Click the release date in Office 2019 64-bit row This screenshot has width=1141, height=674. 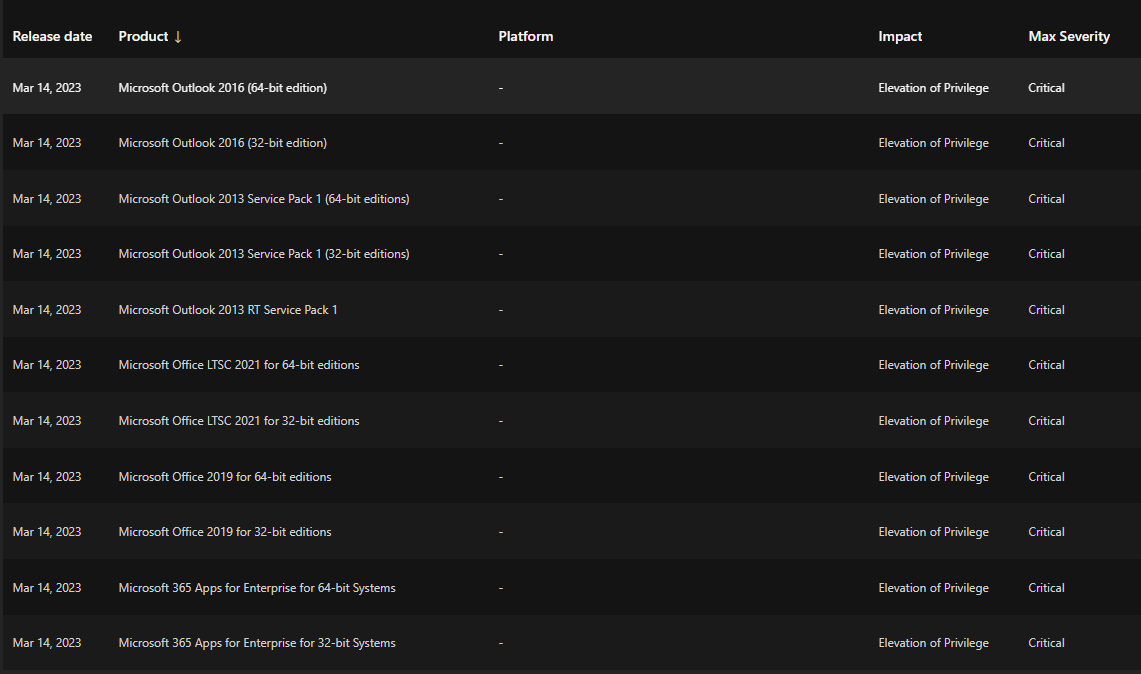coord(47,477)
